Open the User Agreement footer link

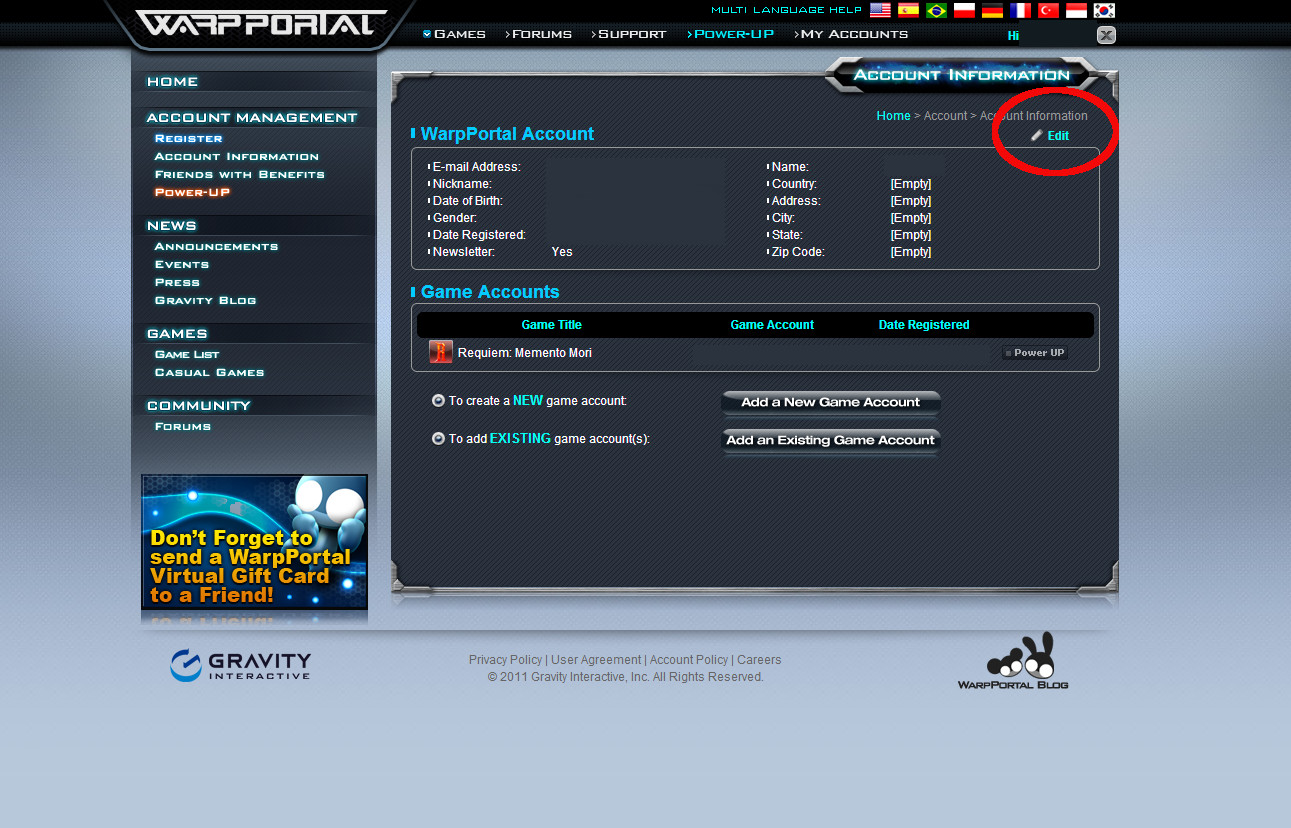596,660
